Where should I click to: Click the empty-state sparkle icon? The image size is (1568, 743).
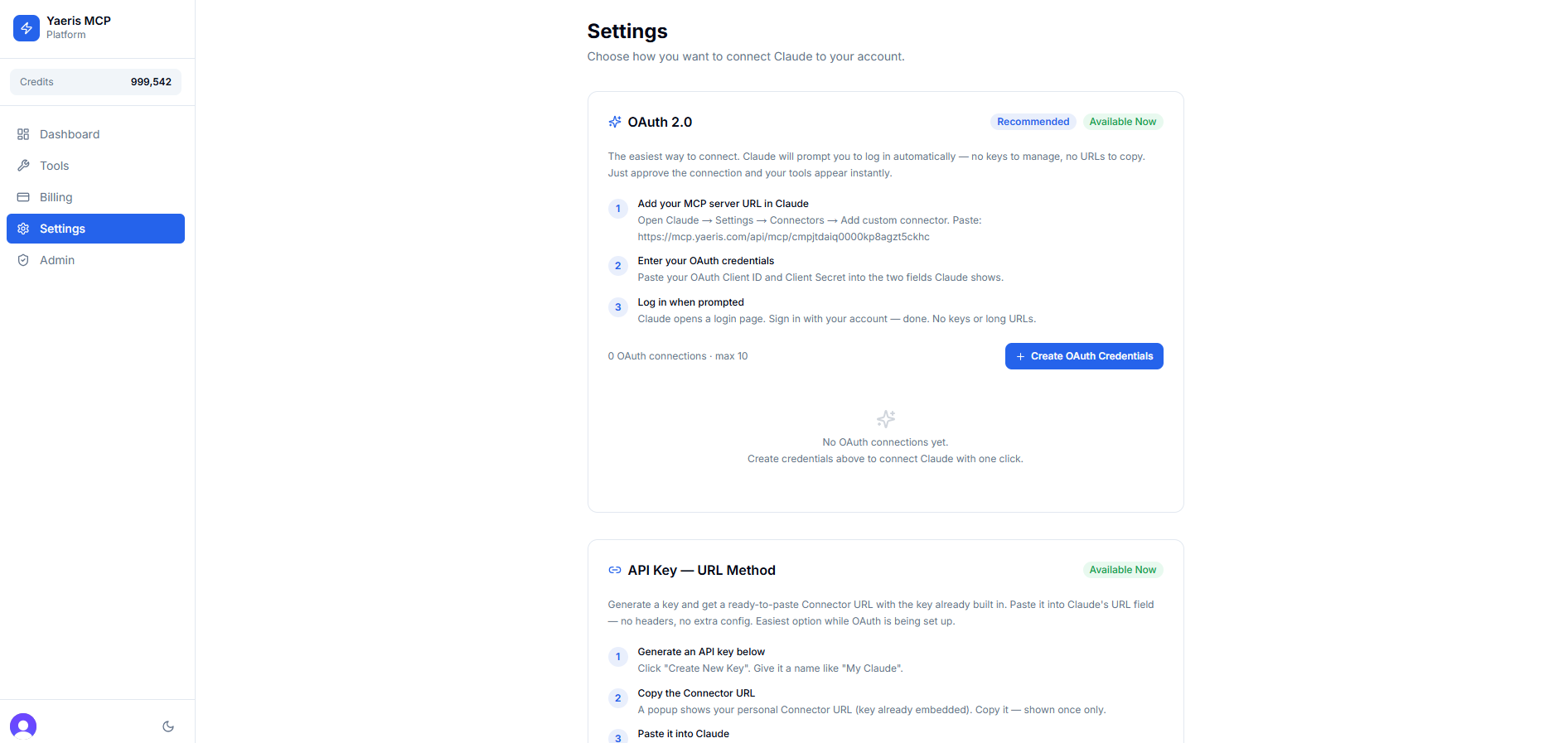click(886, 418)
